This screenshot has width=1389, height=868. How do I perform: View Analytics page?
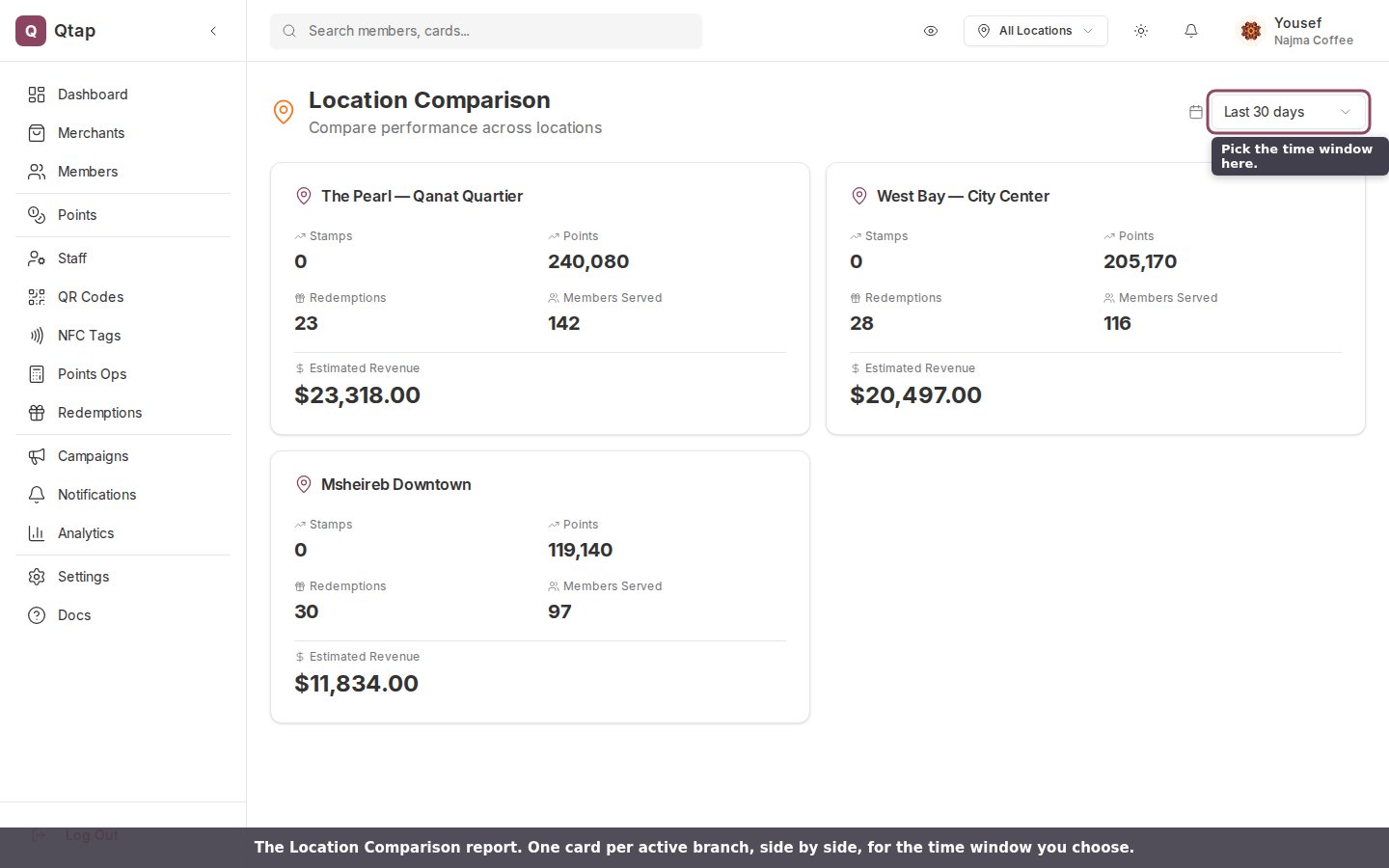(123, 533)
